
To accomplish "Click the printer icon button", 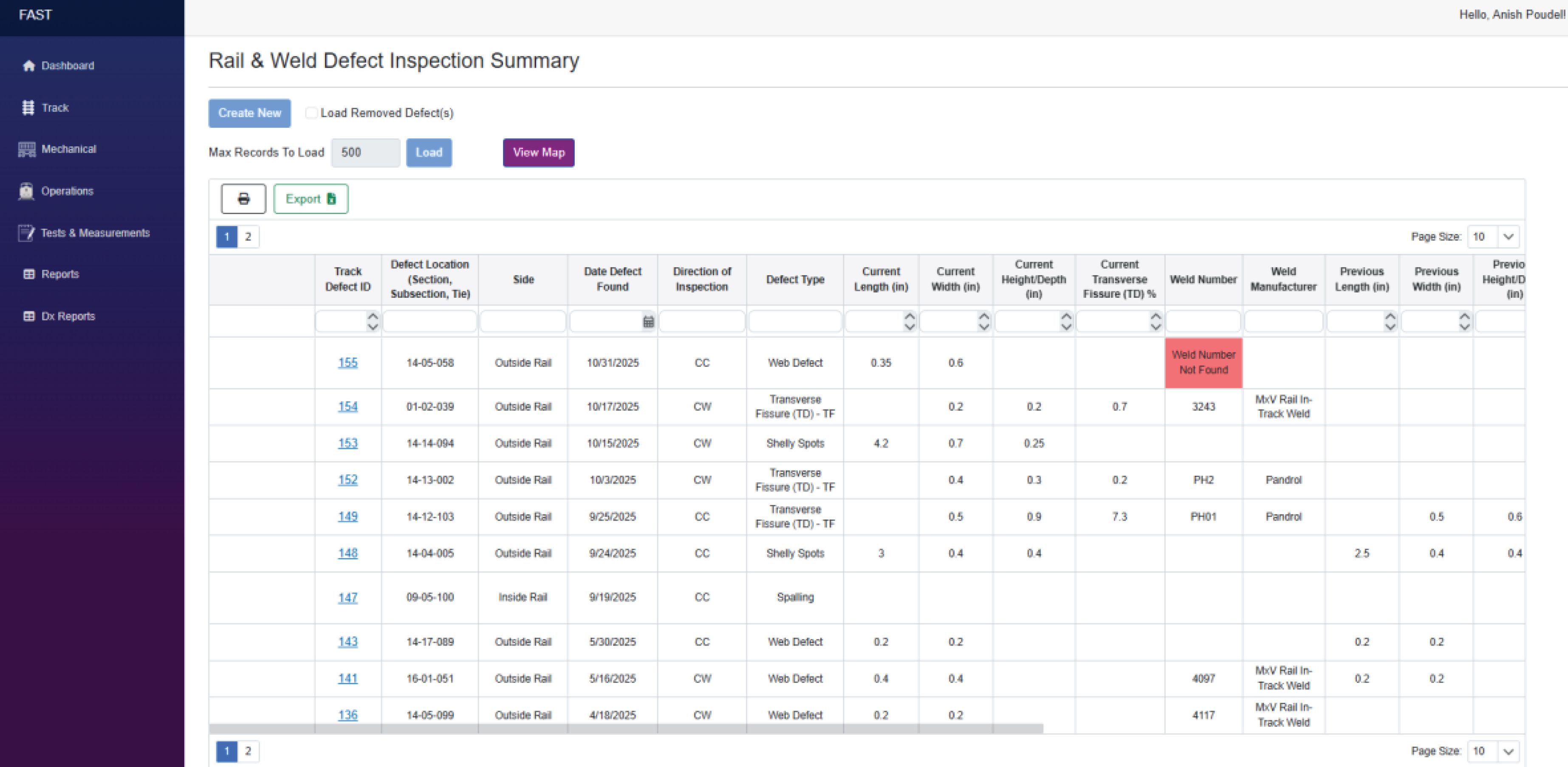I will [243, 199].
